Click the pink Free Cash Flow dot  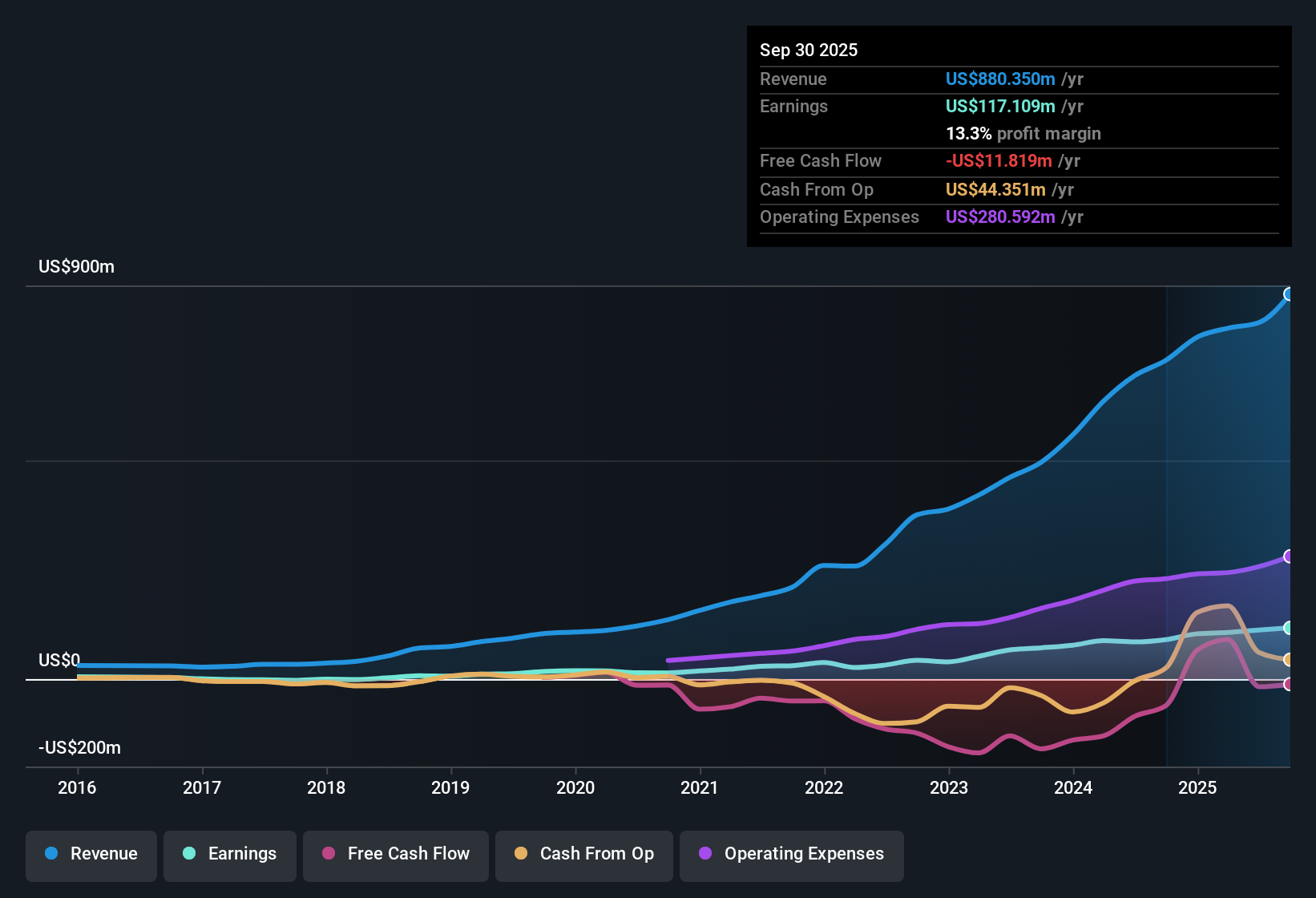329,854
